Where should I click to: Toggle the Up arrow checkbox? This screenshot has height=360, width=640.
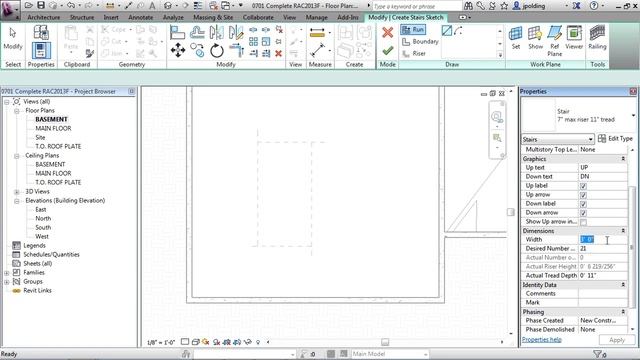[583, 195]
